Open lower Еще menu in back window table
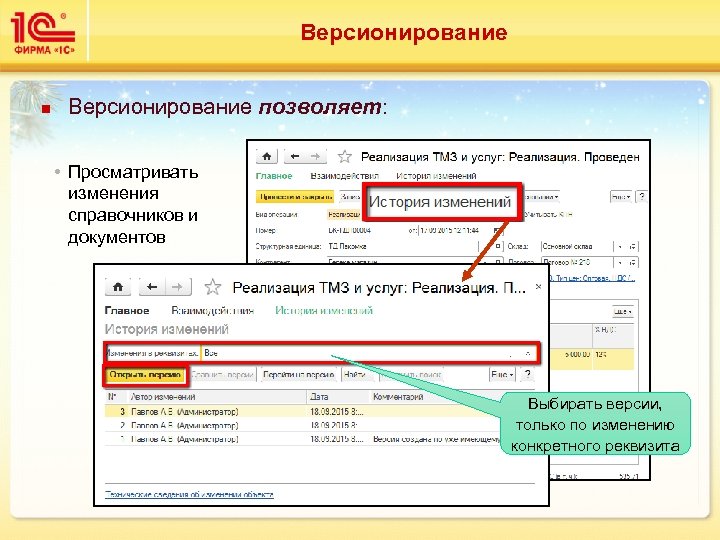 [623, 312]
